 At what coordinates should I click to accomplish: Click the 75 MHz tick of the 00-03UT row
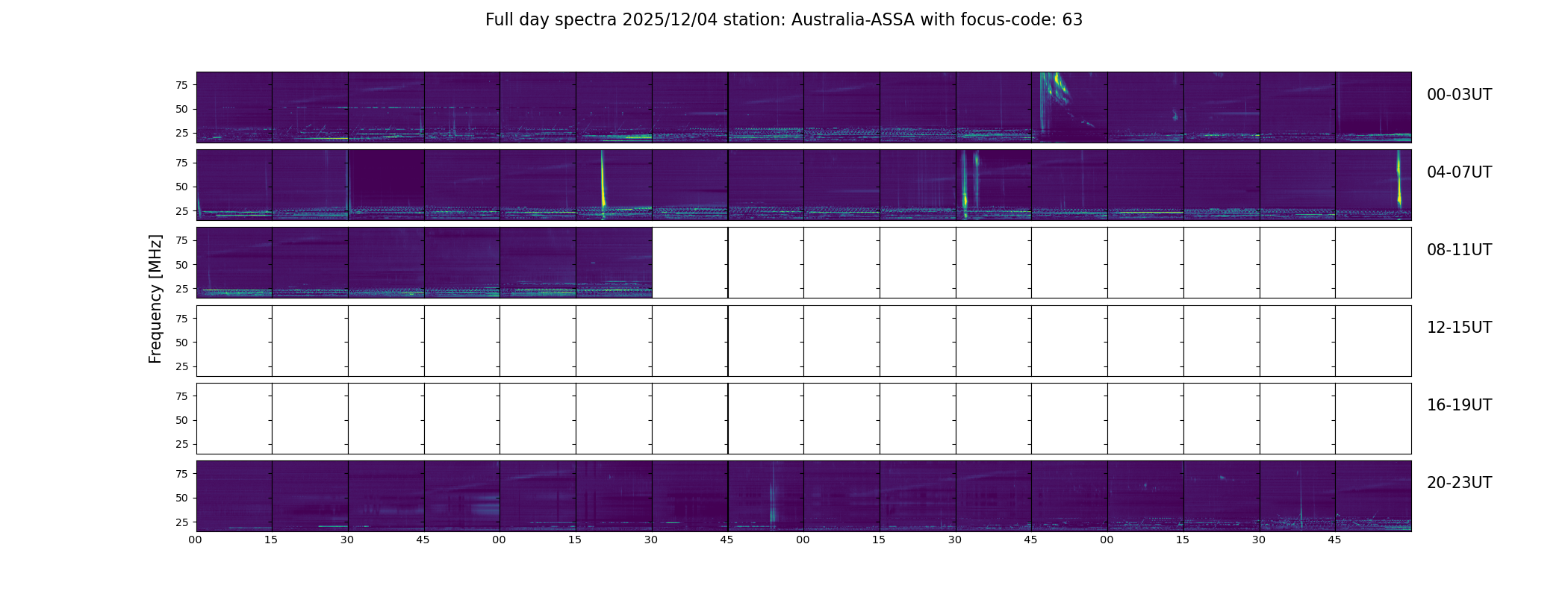pyautogui.click(x=181, y=85)
